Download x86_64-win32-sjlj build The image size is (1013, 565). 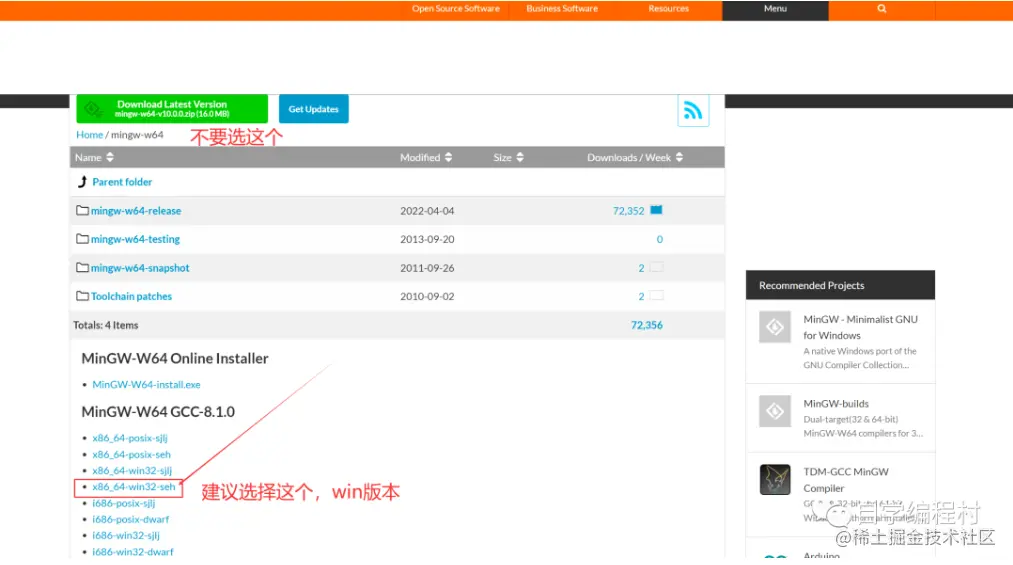[132, 470]
